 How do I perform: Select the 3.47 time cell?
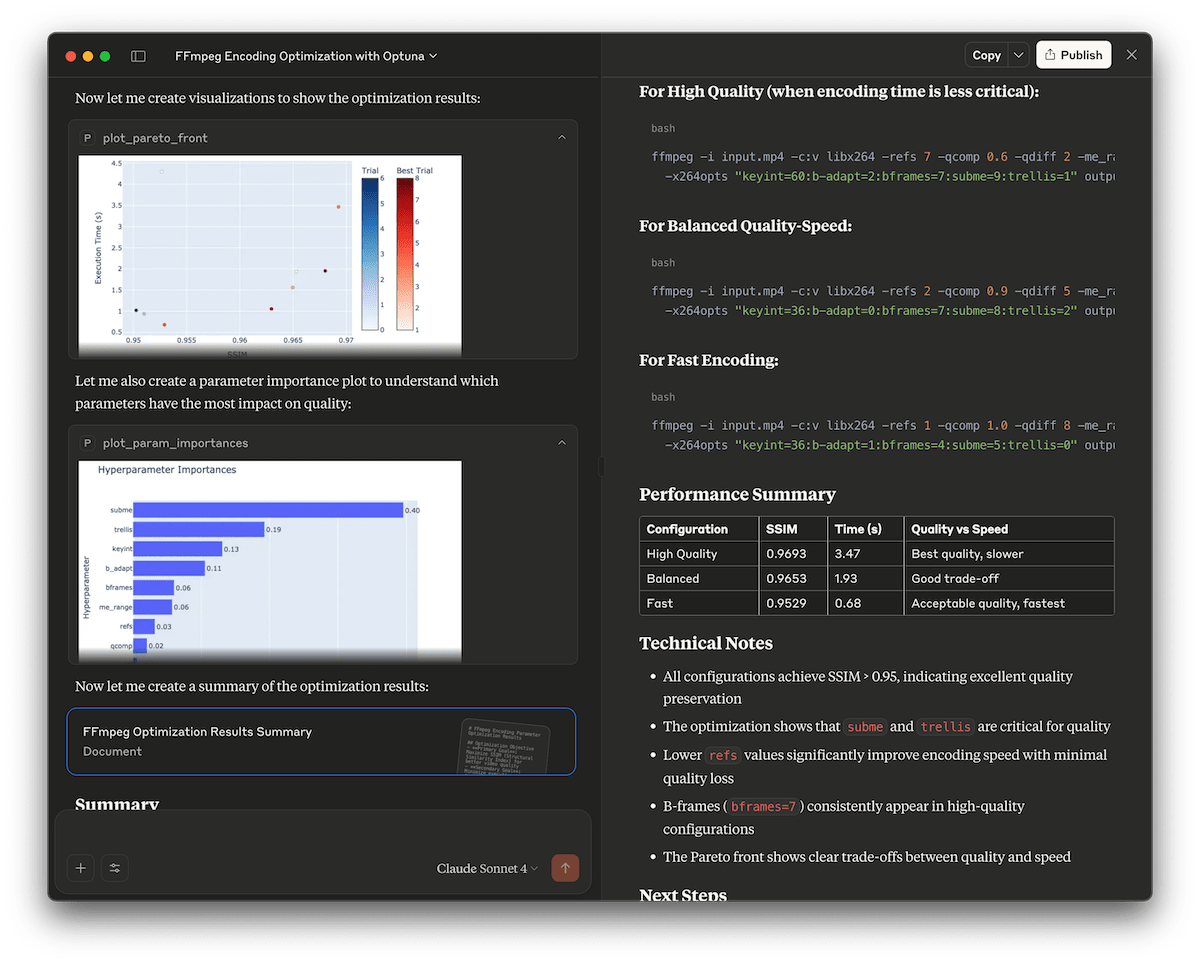(x=867, y=553)
